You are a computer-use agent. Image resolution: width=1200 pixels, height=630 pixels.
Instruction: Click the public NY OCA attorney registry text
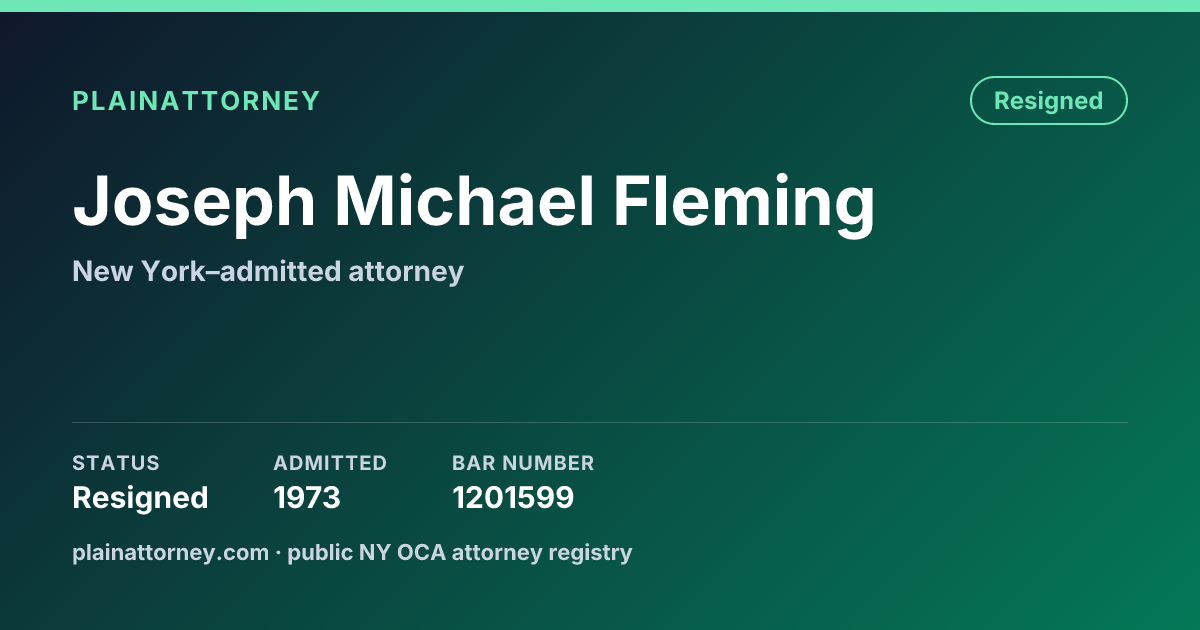point(460,552)
